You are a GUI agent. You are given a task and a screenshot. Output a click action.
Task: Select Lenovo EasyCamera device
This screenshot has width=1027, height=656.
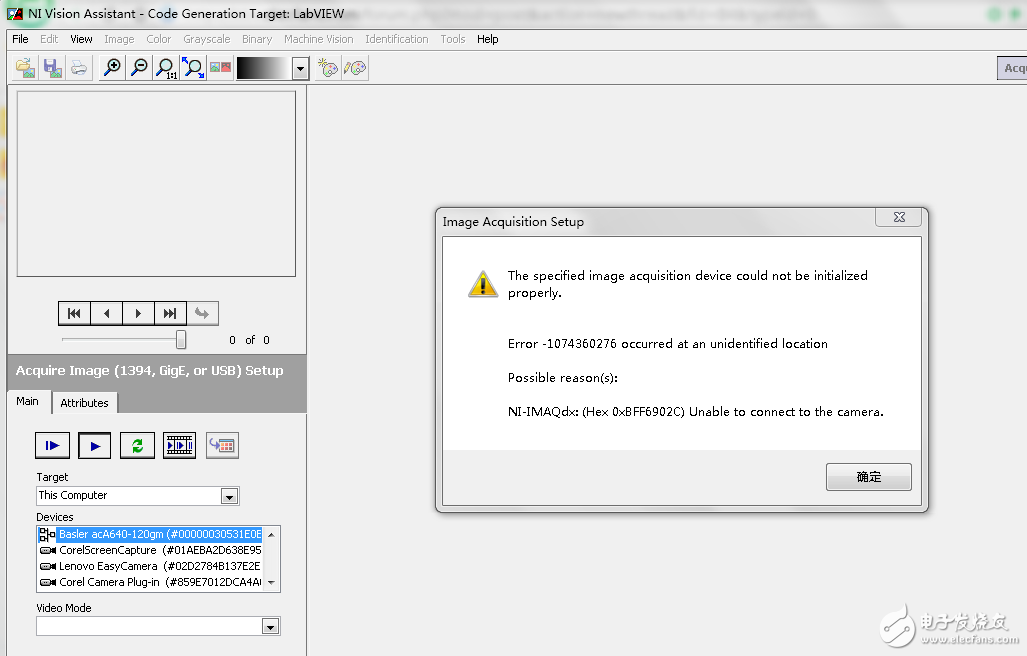coord(150,566)
